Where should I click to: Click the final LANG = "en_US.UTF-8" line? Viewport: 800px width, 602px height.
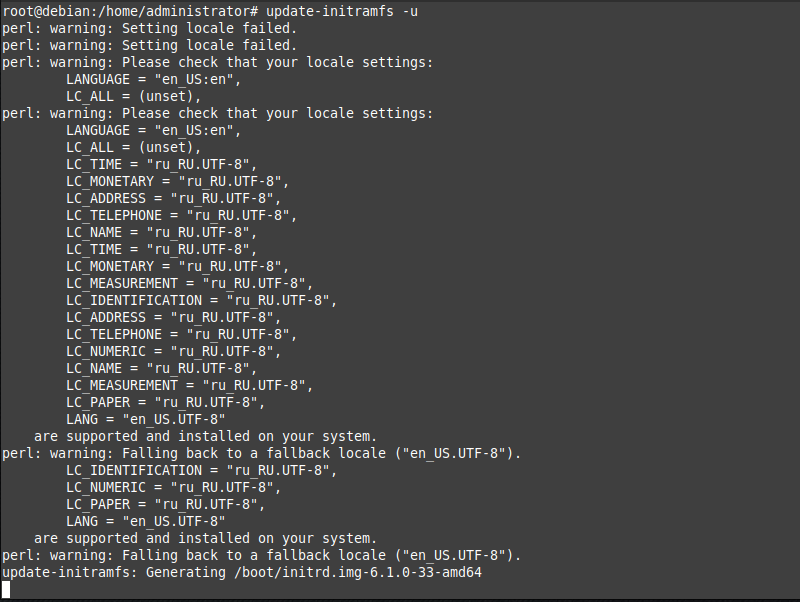(145, 521)
